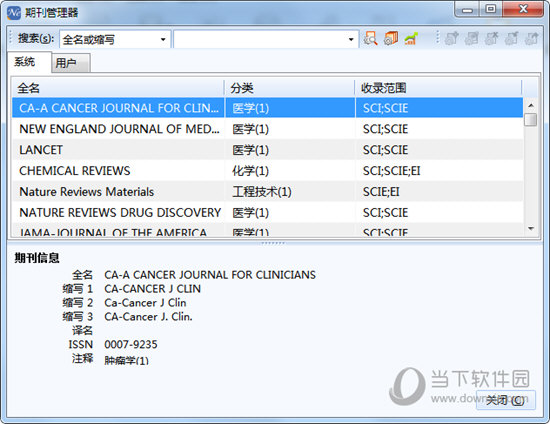This screenshot has height=424, width=550.
Task: Minimize the 期刊管理器 window
Action: tap(467, 10)
